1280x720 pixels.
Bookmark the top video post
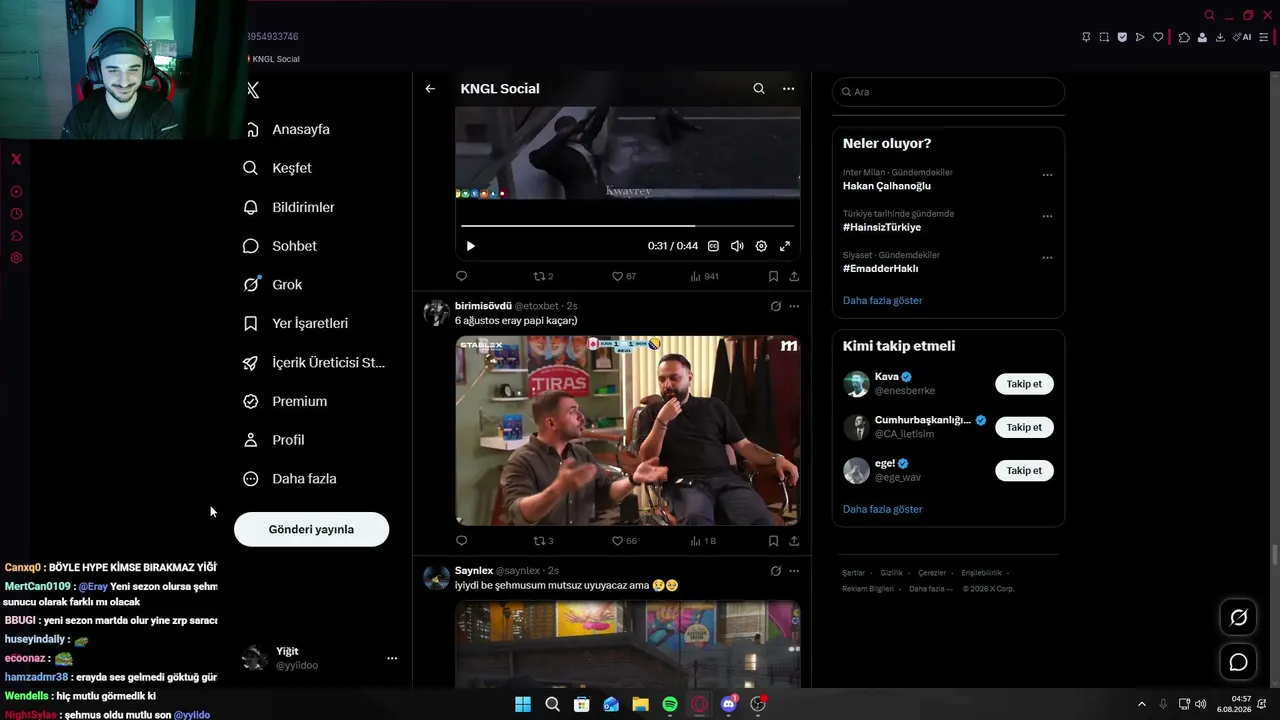point(773,276)
